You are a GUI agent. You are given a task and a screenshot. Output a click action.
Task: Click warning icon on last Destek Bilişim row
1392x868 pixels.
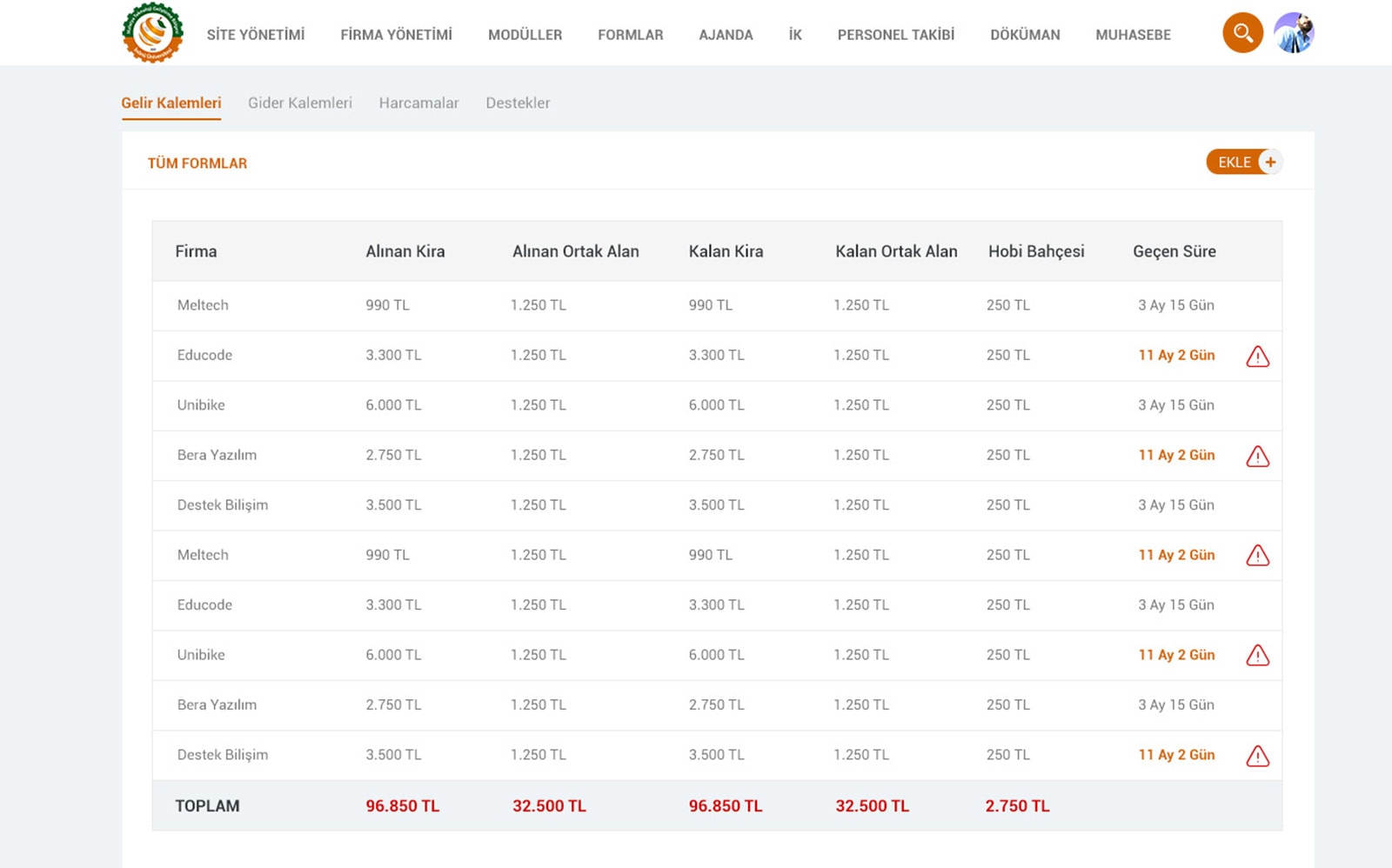pos(1257,756)
